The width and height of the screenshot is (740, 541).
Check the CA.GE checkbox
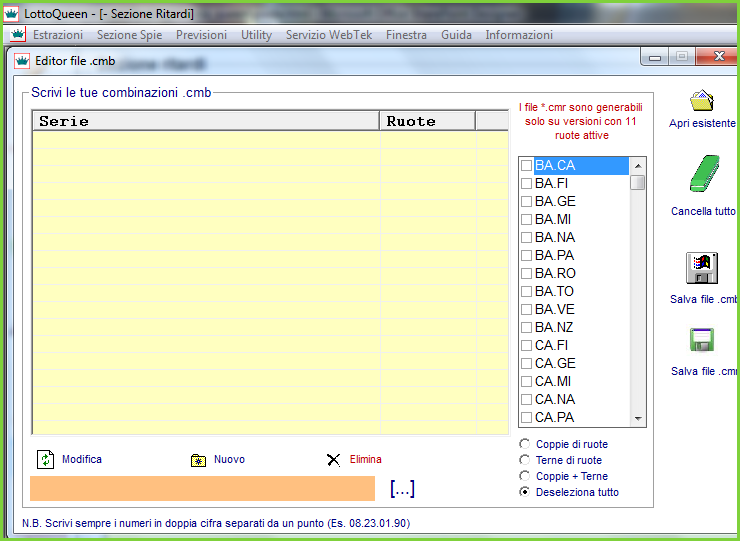(526, 363)
